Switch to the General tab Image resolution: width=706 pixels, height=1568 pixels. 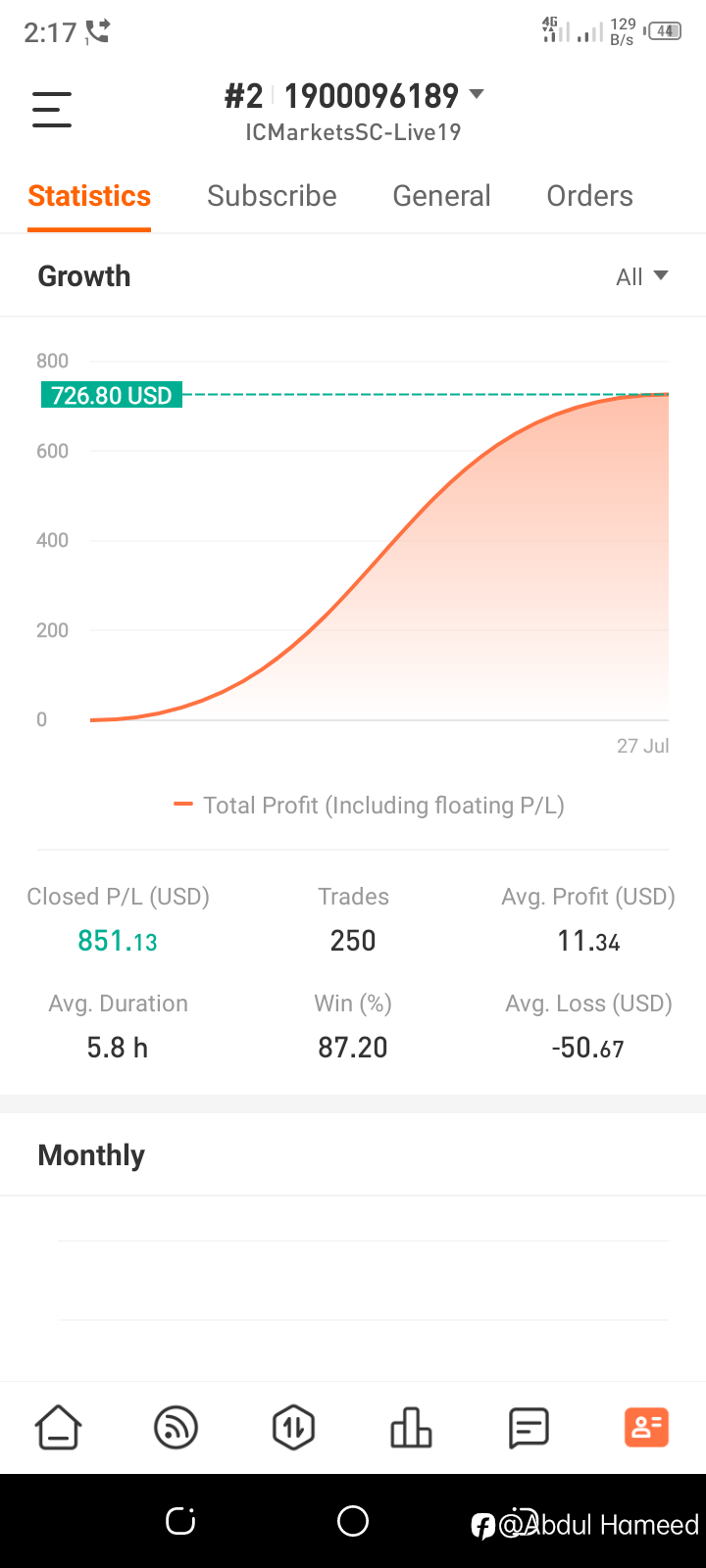(x=441, y=196)
